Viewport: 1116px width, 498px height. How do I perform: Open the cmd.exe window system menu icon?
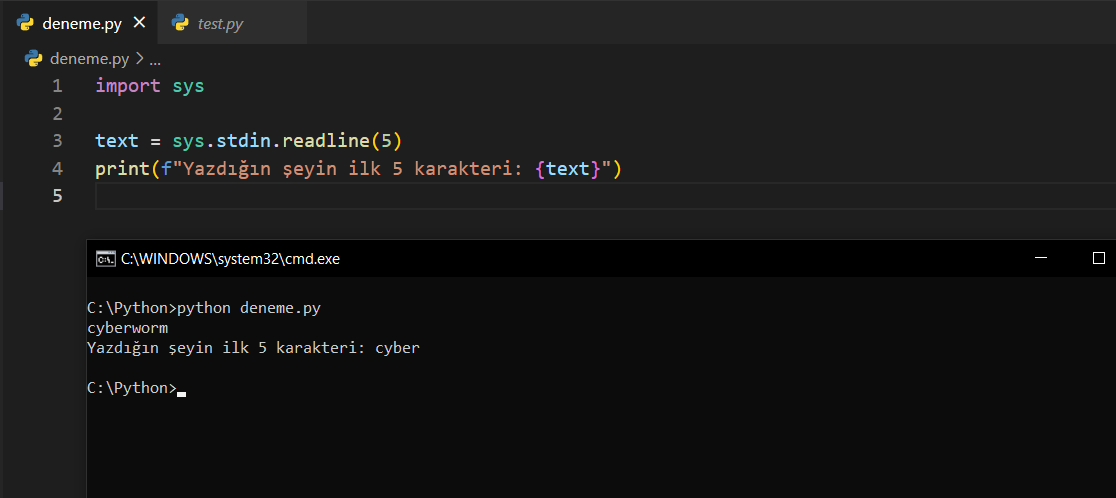click(x=104, y=258)
